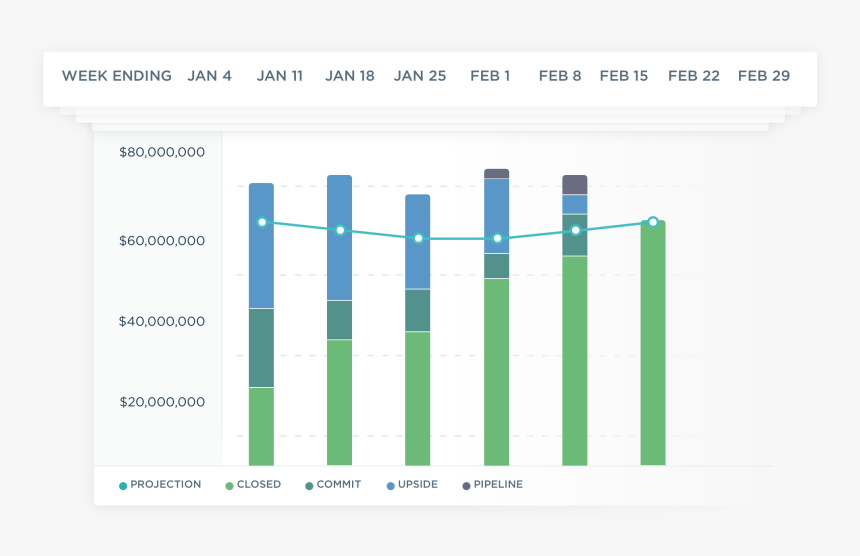Click the dark teal commit segment of first bar
The image size is (860, 556).
click(x=261, y=348)
